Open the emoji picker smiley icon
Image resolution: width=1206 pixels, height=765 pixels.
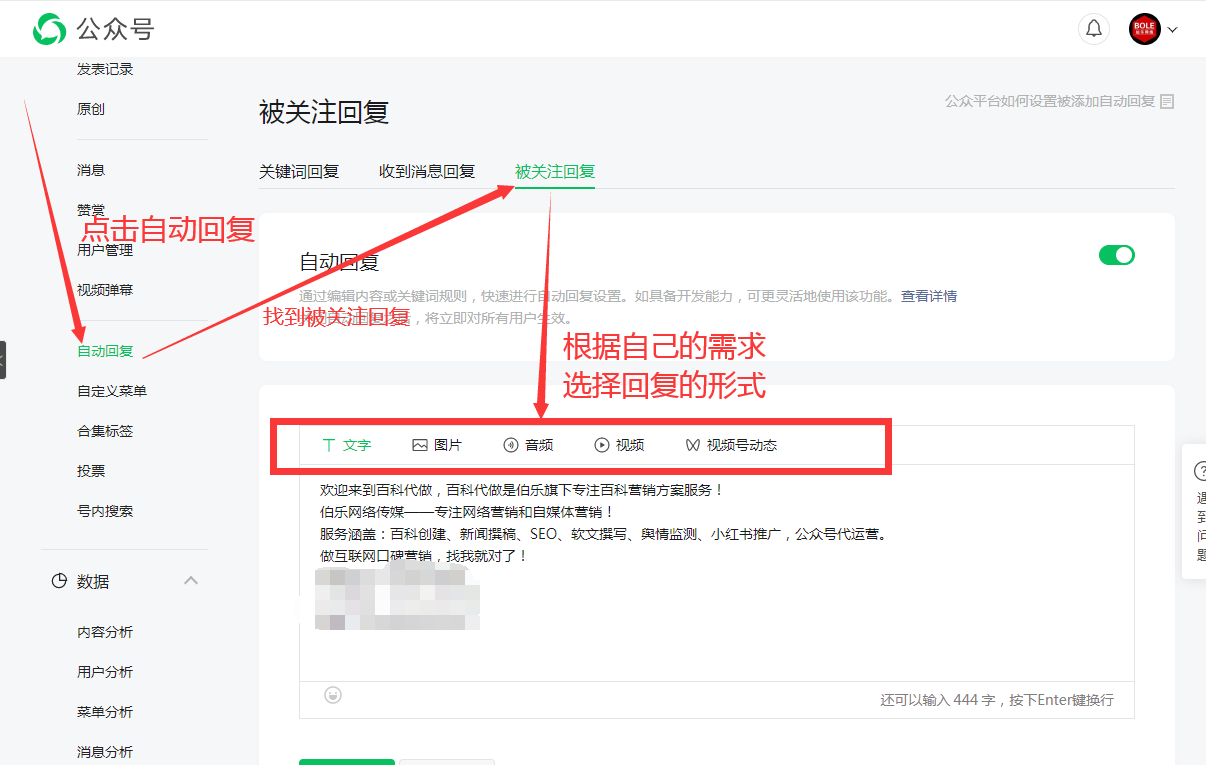click(x=333, y=694)
